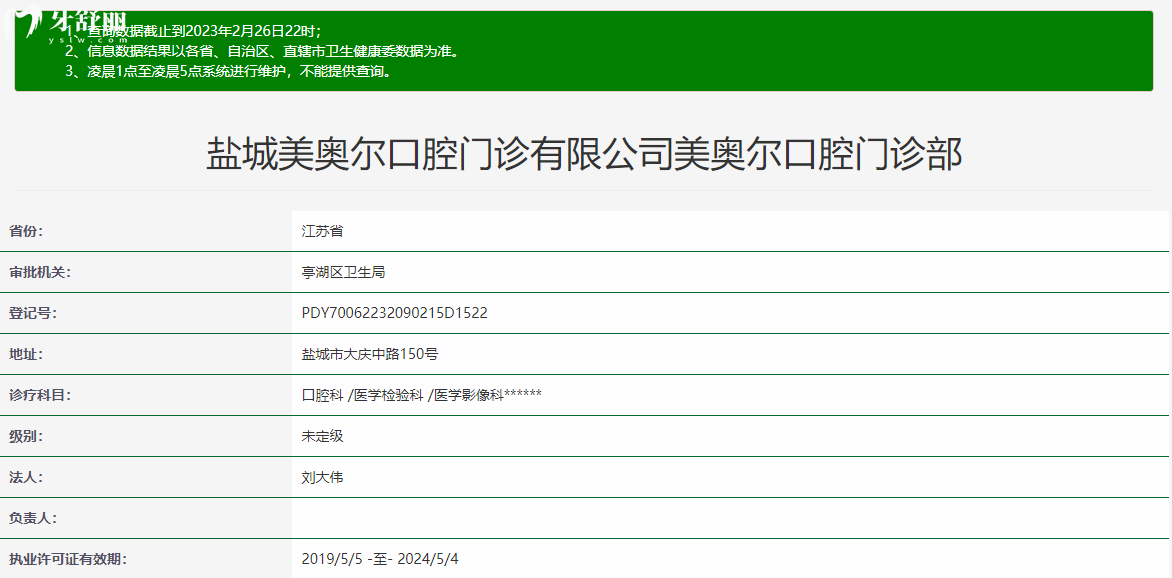1172x578 pixels.
Task: Click the value 未定级
Action: point(322,437)
